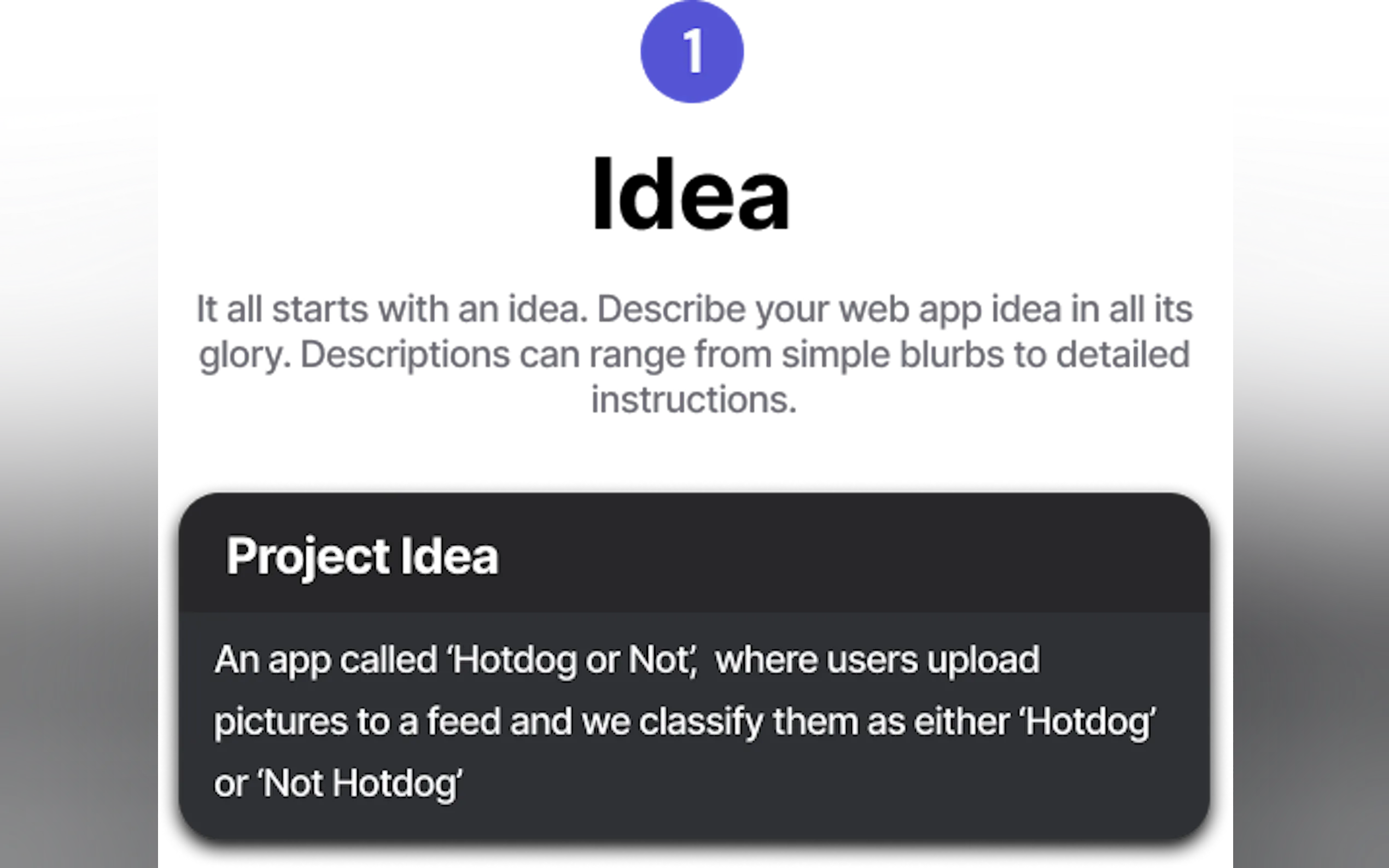This screenshot has height=868, width=1389.
Task: Click the word 'feed' in the description
Action: click(463, 722)
